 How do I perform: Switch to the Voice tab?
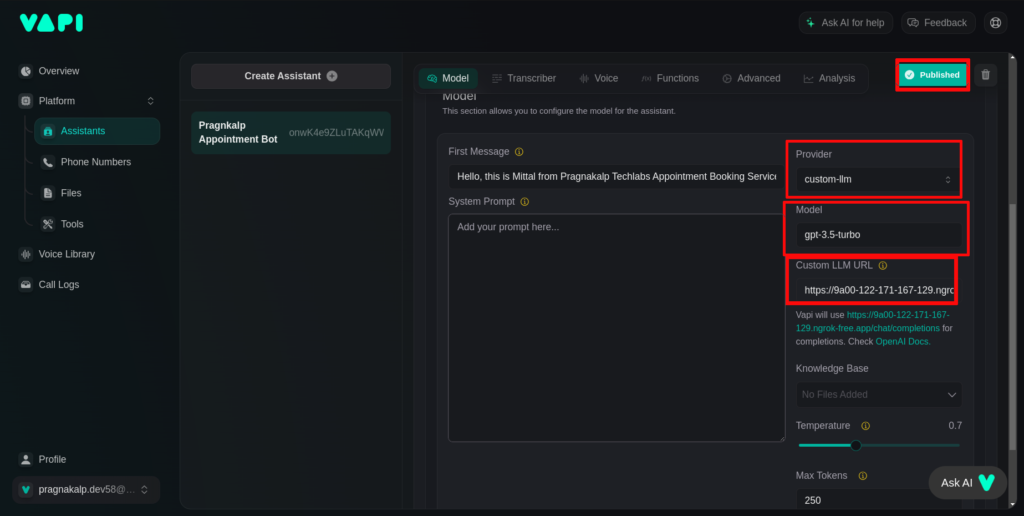click(x=599, y=78)
